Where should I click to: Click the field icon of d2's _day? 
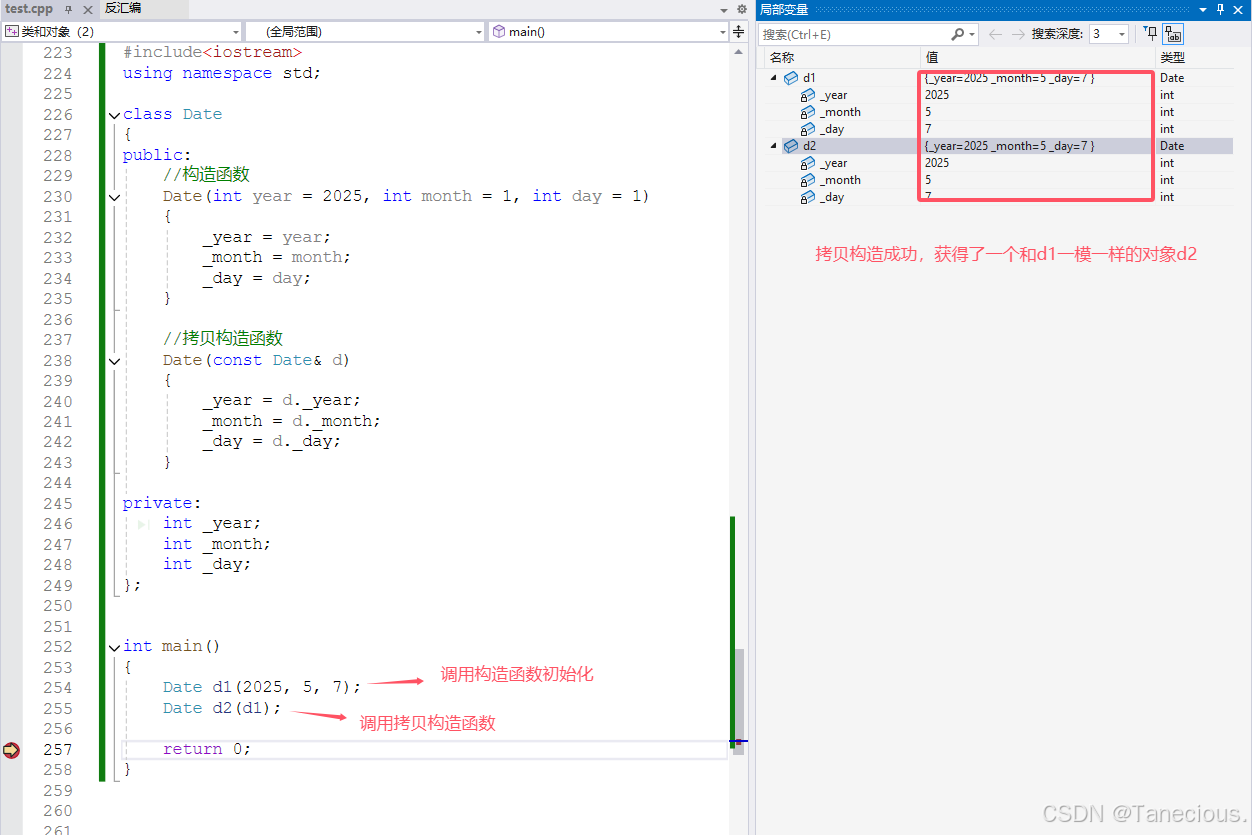click(x=808, y=197)
